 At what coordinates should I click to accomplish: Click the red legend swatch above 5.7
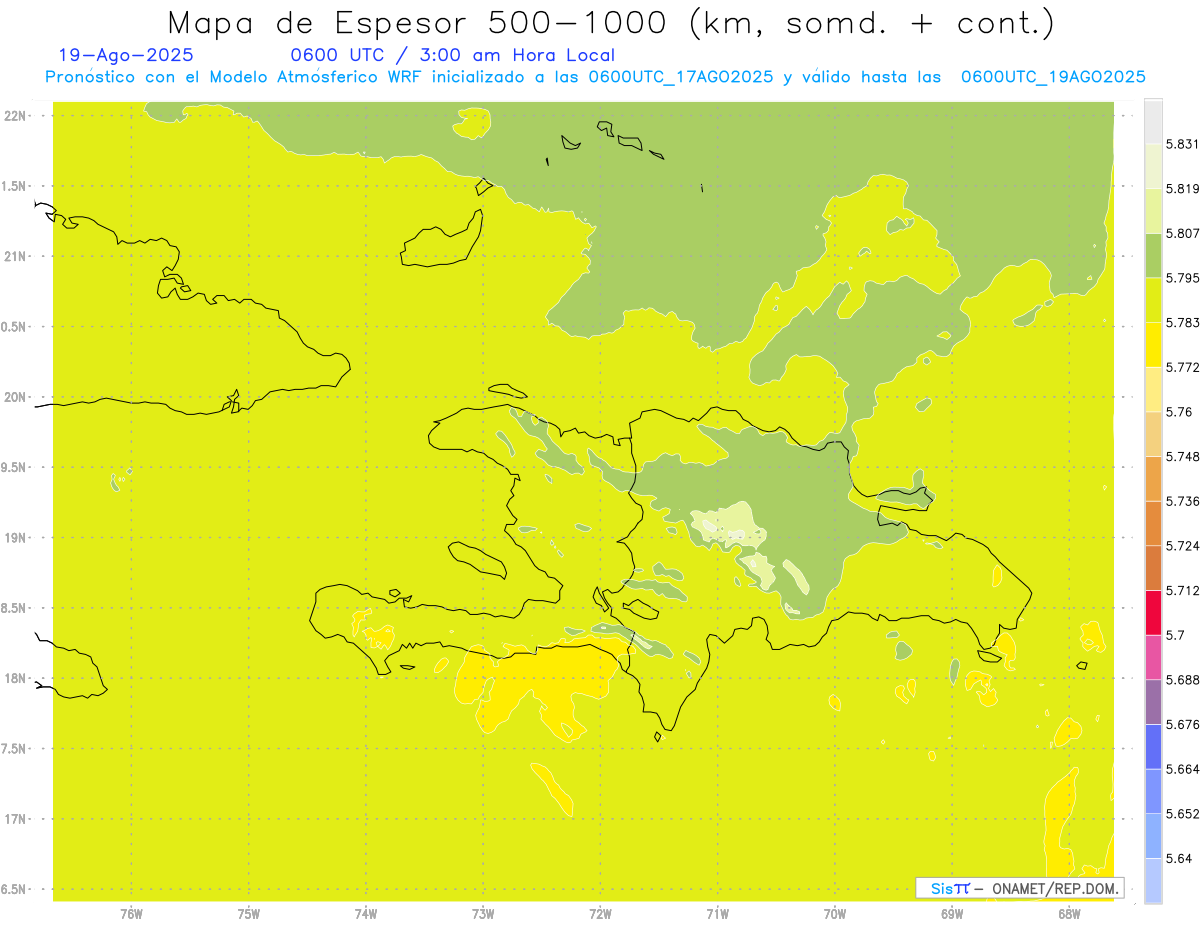[x=1153, y=613]
